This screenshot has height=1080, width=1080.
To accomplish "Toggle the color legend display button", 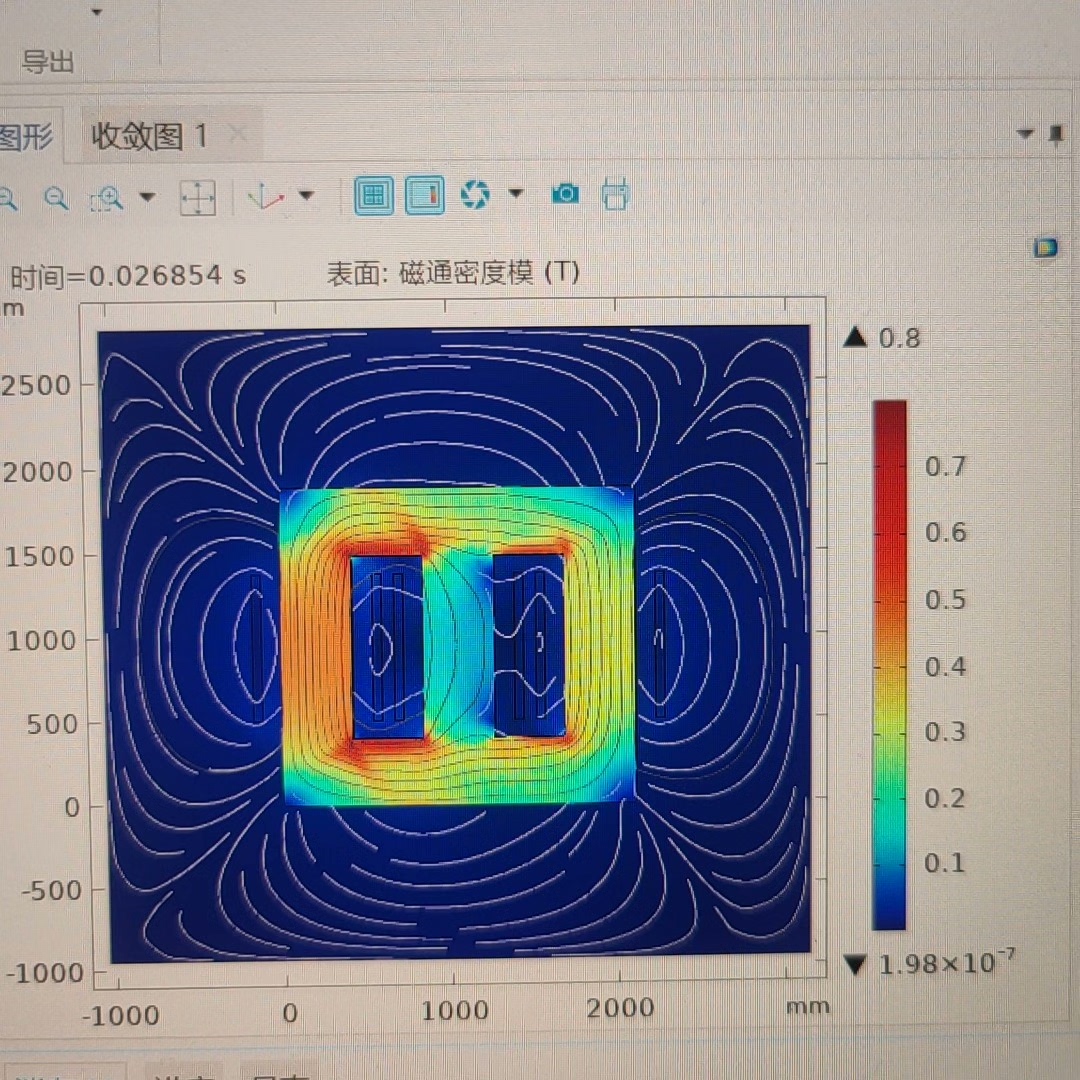I will (x=425, y=196).
